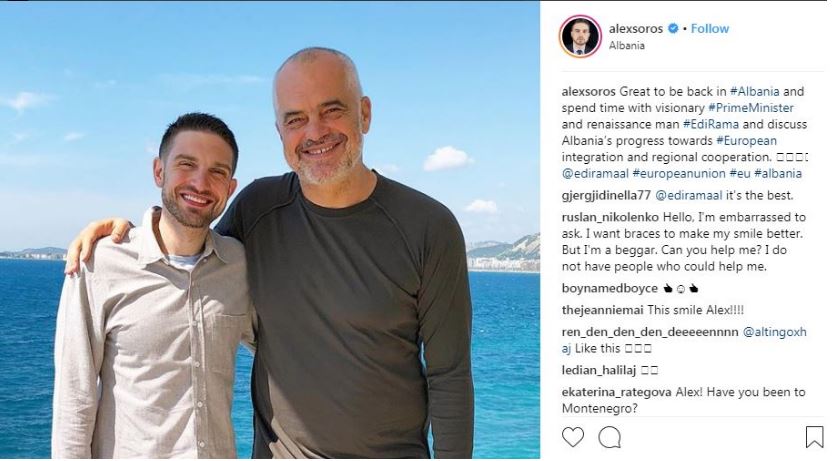The height and width of the screenshot is (461, 834).
Task: Open the #eu hashtag
Action: (739, 174)
